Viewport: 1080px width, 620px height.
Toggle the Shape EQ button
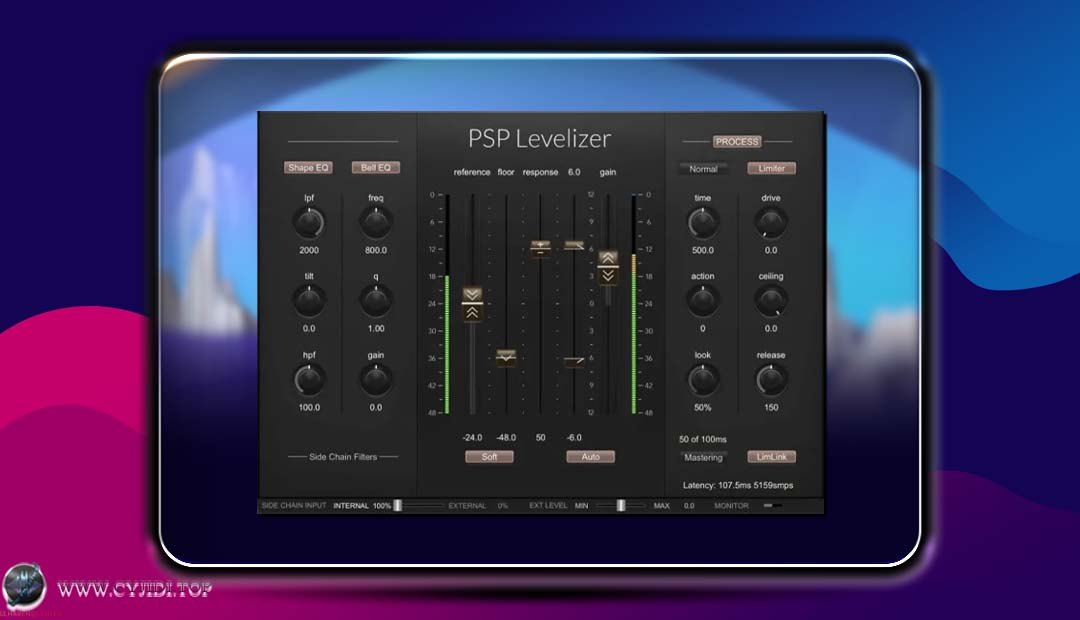308,167
